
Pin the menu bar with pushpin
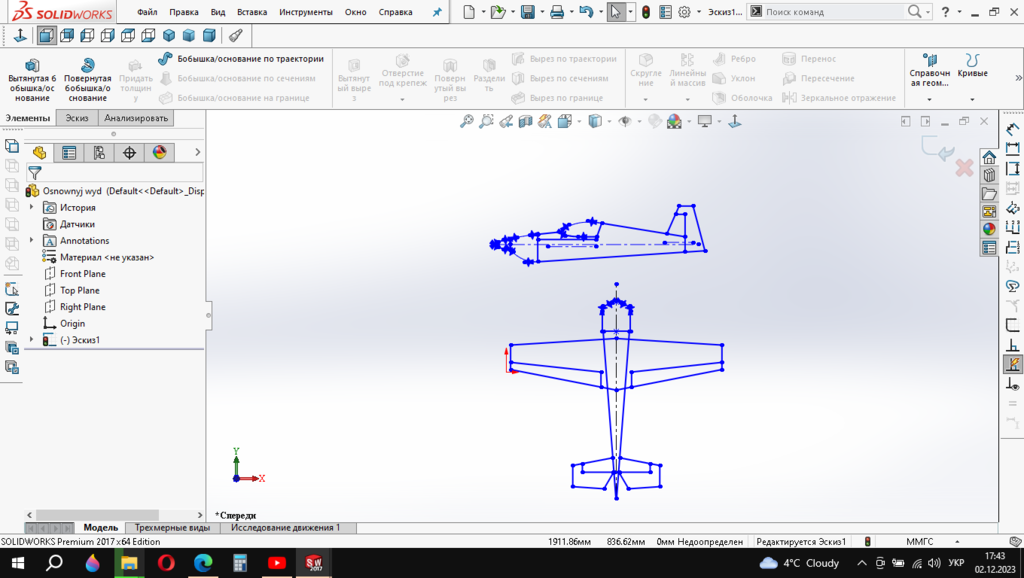click(x=436, y=12)
